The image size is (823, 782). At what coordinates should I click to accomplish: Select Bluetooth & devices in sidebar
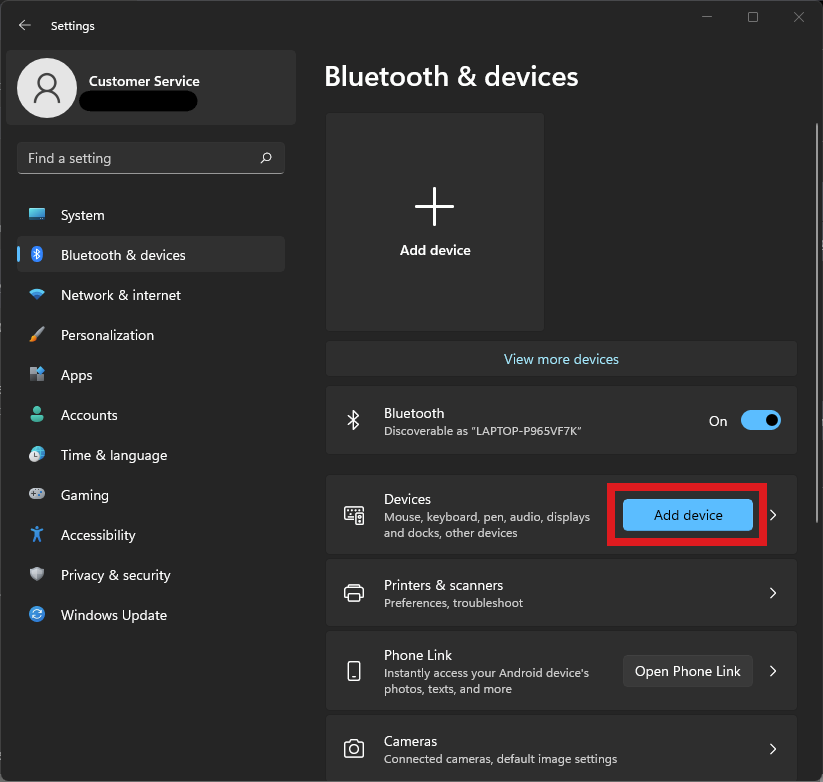[151, 255]
